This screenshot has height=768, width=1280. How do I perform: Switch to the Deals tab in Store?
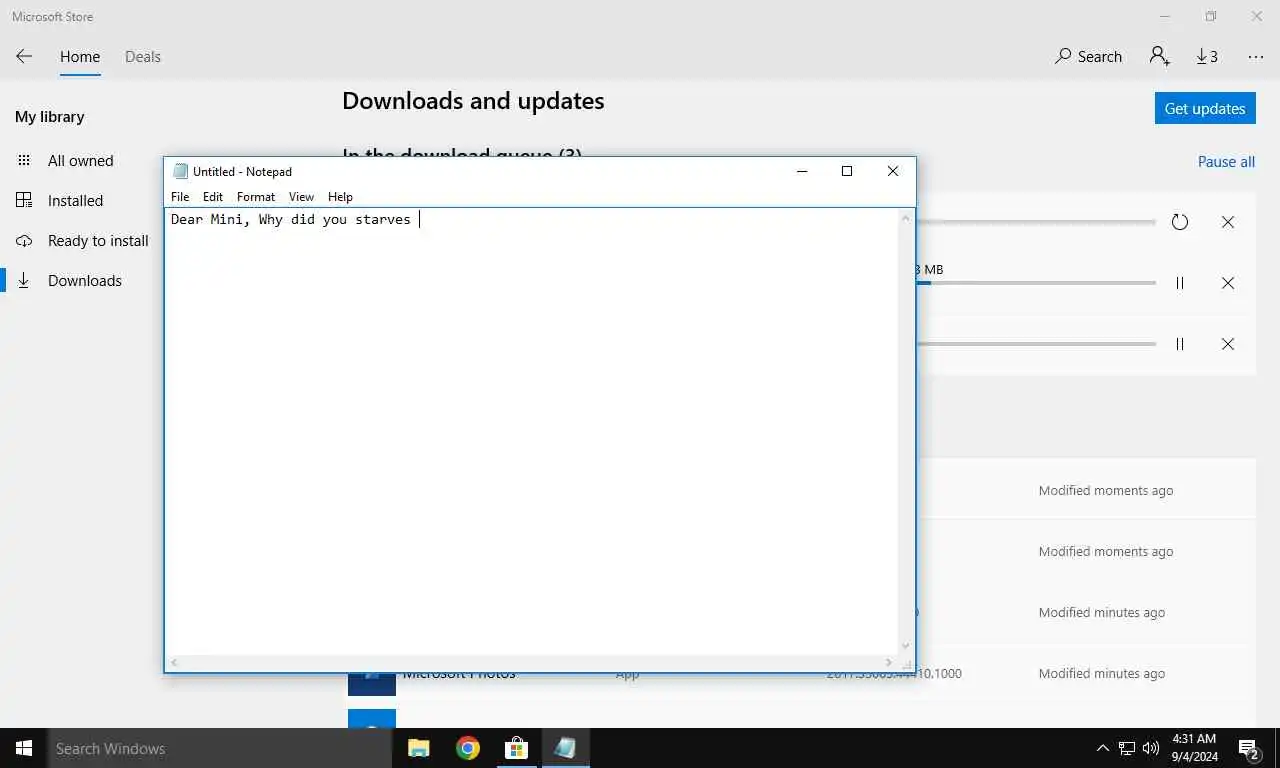[143, 57]
